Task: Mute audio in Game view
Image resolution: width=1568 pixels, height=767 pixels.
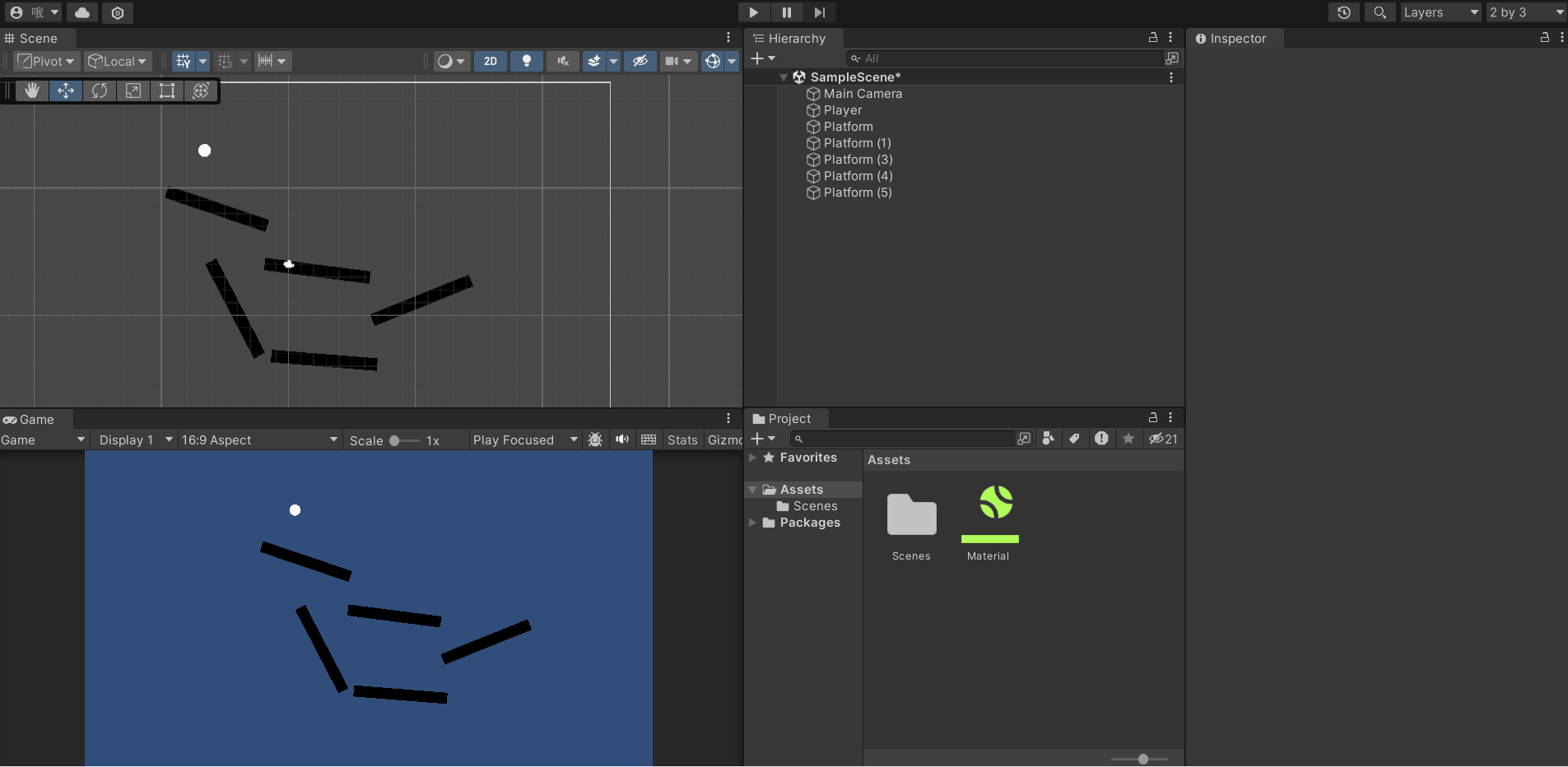Action: point(622,439)
